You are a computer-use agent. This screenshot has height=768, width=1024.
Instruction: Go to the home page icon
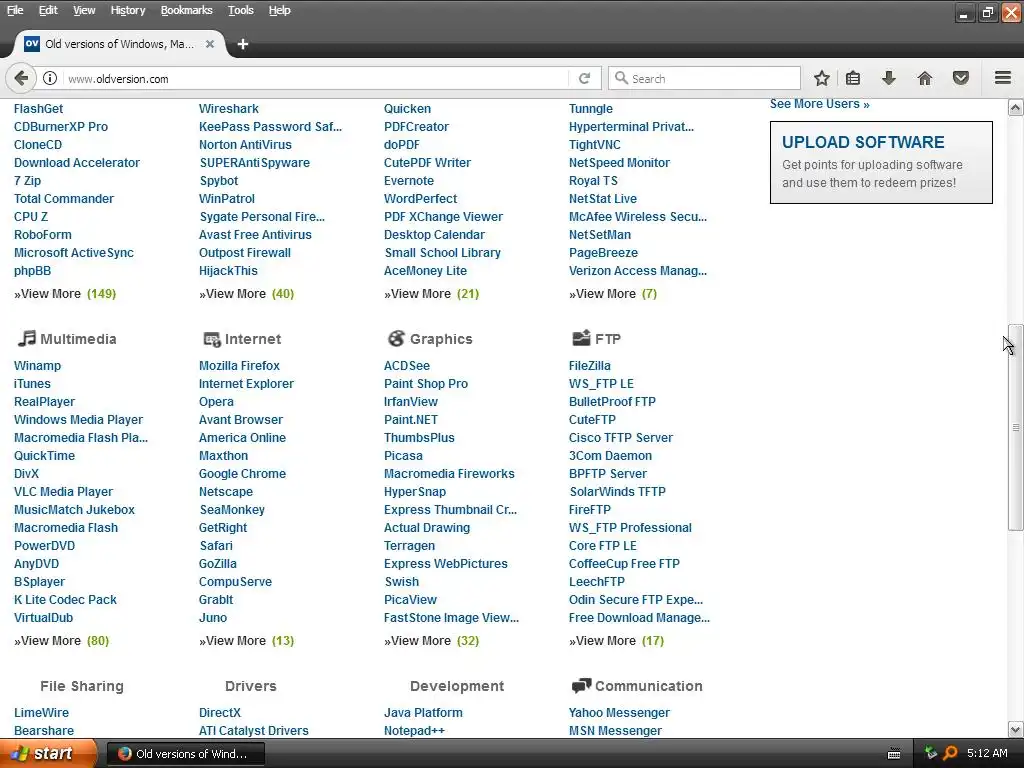click(925, 78)
